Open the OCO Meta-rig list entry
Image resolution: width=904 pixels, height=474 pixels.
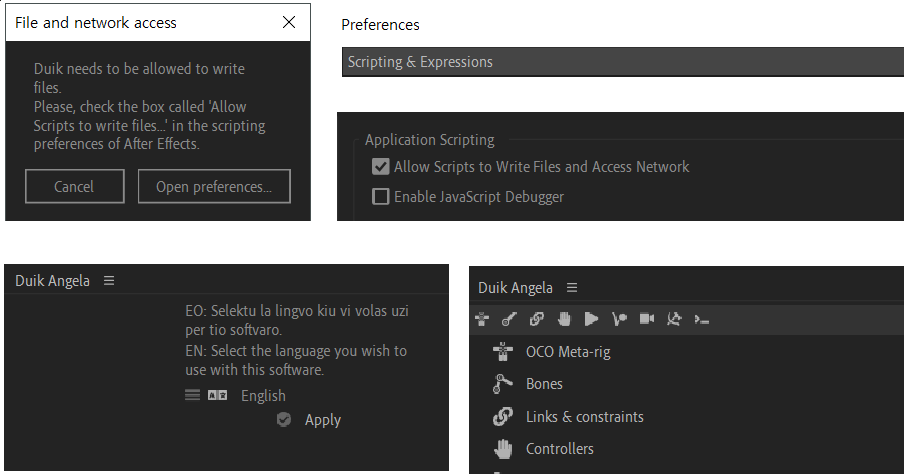552,352
